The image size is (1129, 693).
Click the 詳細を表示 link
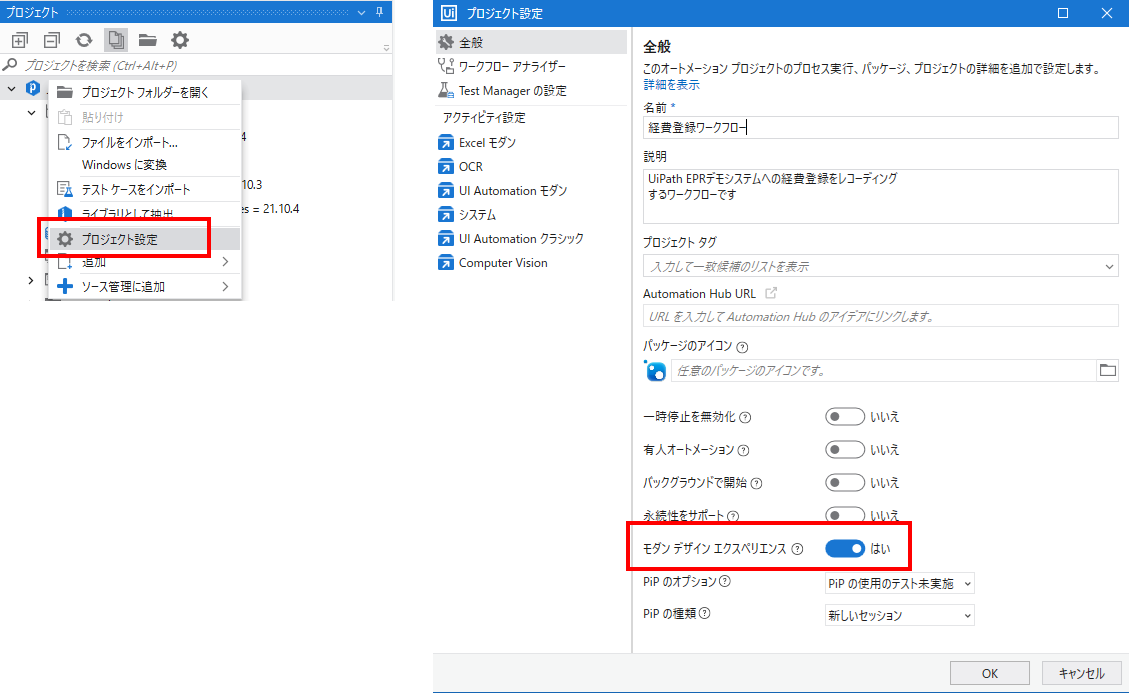pos(671,85)
